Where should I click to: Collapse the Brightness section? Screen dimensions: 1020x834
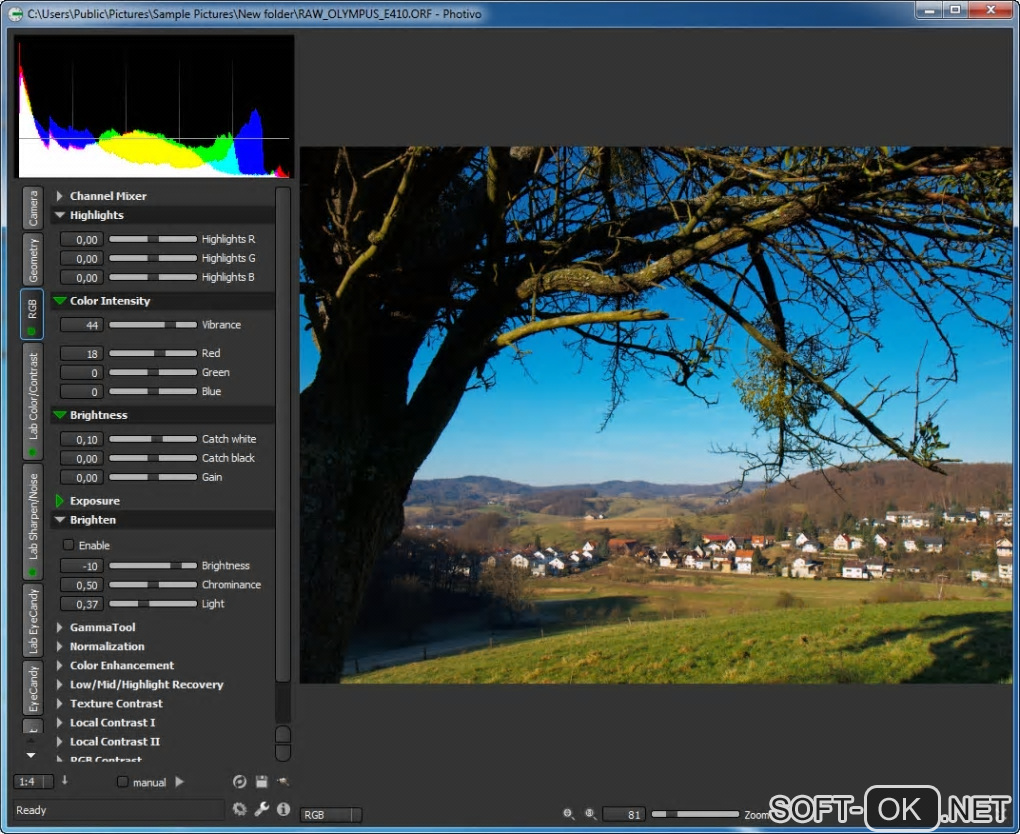tap(60, 415)
